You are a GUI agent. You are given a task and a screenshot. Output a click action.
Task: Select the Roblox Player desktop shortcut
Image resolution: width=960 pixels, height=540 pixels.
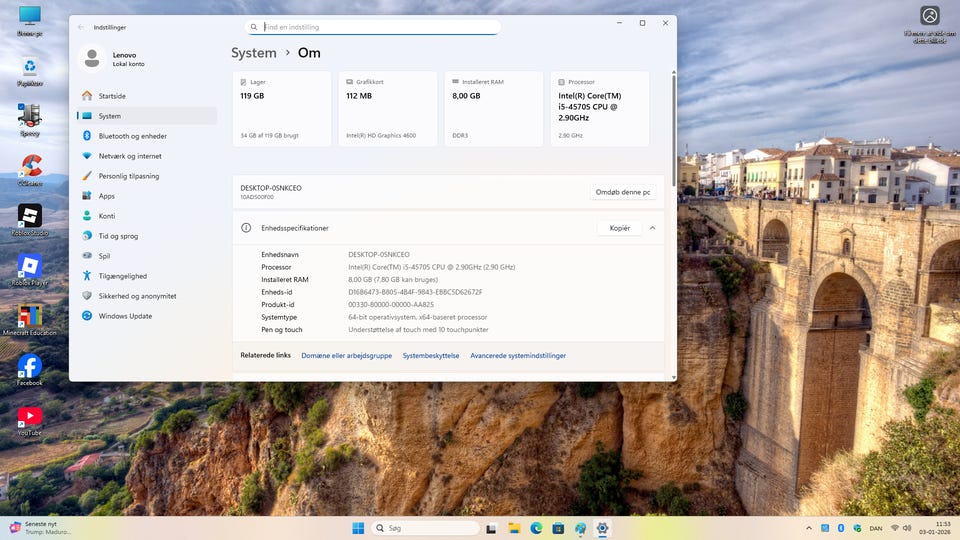(29, 270)
